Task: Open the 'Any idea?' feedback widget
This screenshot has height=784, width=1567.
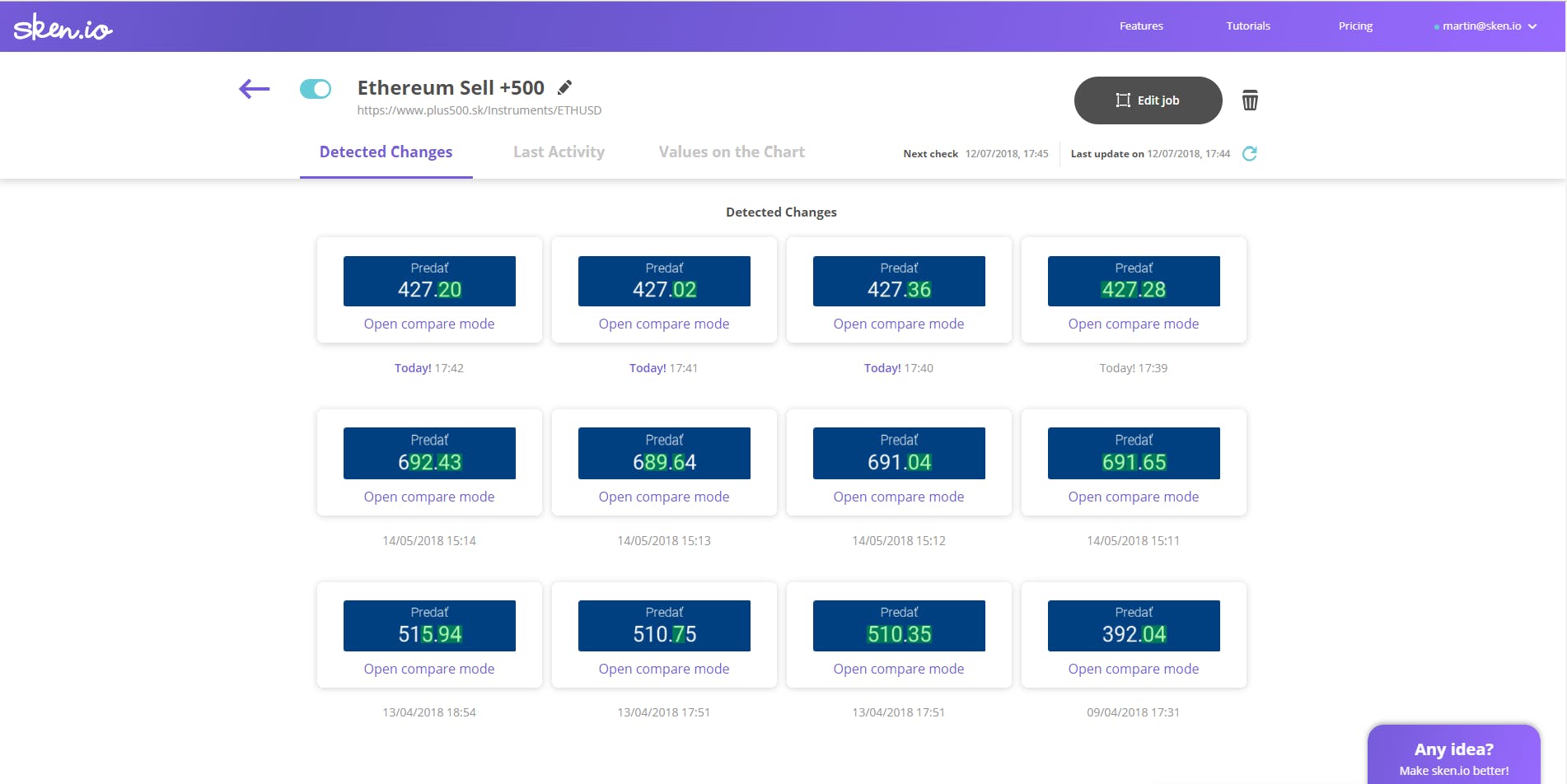Action: [x=1454, y=755]
